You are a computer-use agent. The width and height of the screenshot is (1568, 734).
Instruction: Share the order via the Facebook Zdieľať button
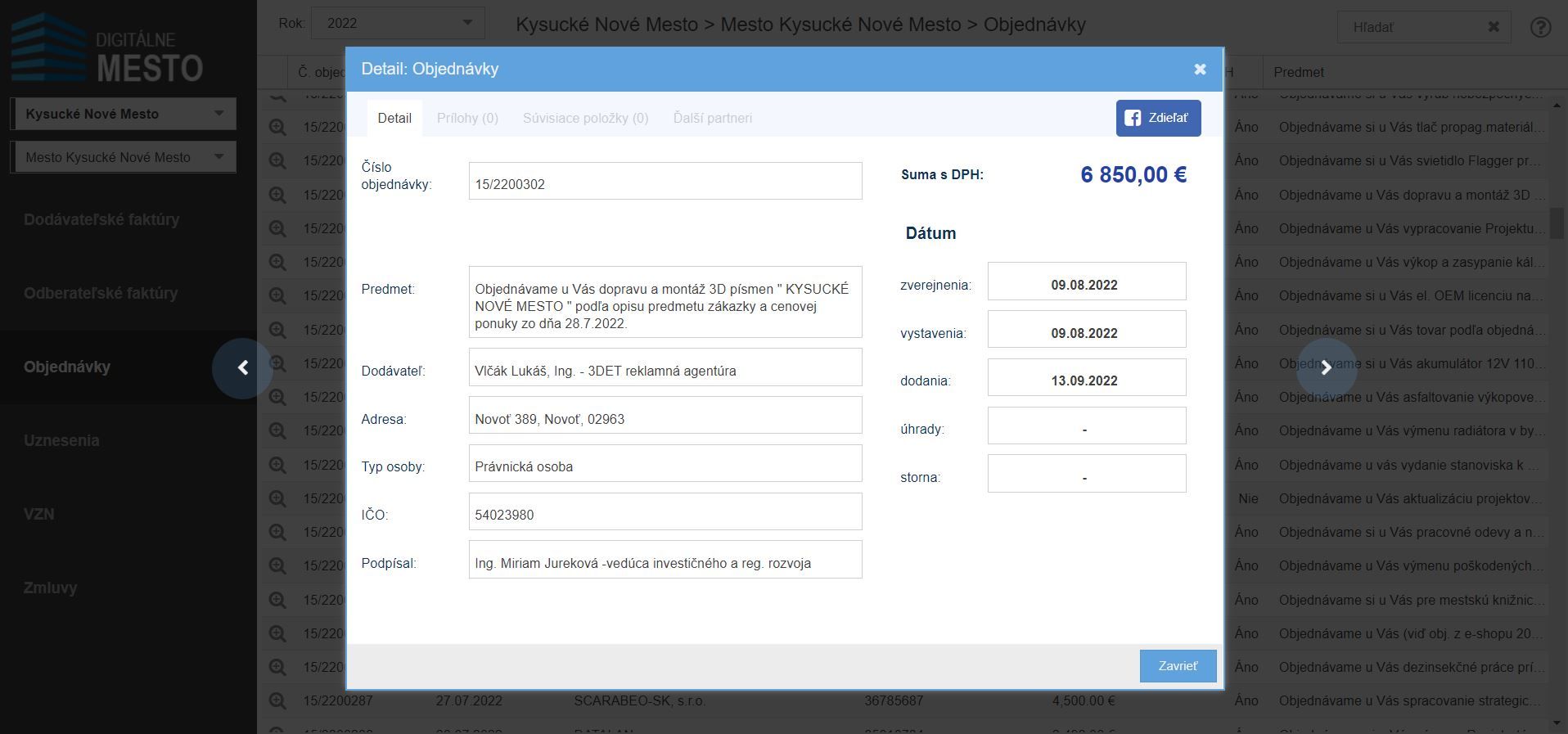coord(1158,118)
